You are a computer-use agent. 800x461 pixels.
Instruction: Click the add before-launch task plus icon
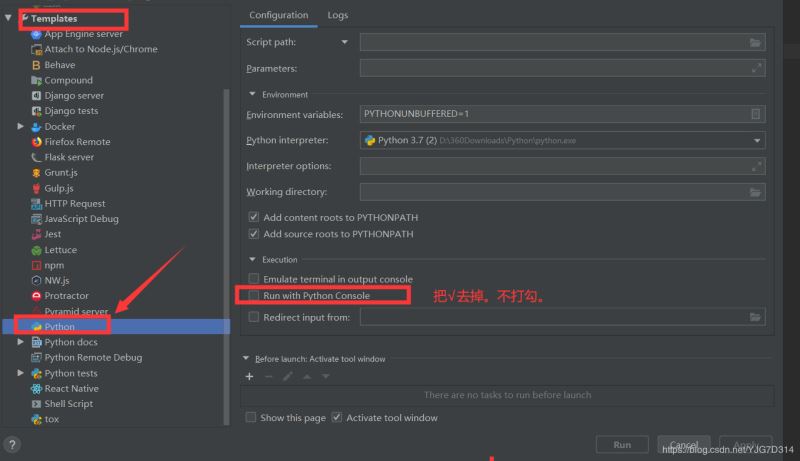pyautogui.click(x=249, y=376)
